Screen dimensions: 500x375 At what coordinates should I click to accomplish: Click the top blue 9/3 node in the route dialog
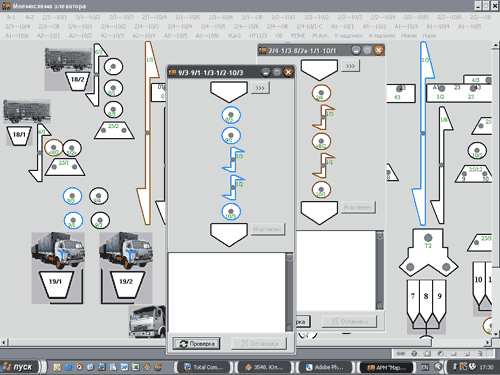click(231, 115)
